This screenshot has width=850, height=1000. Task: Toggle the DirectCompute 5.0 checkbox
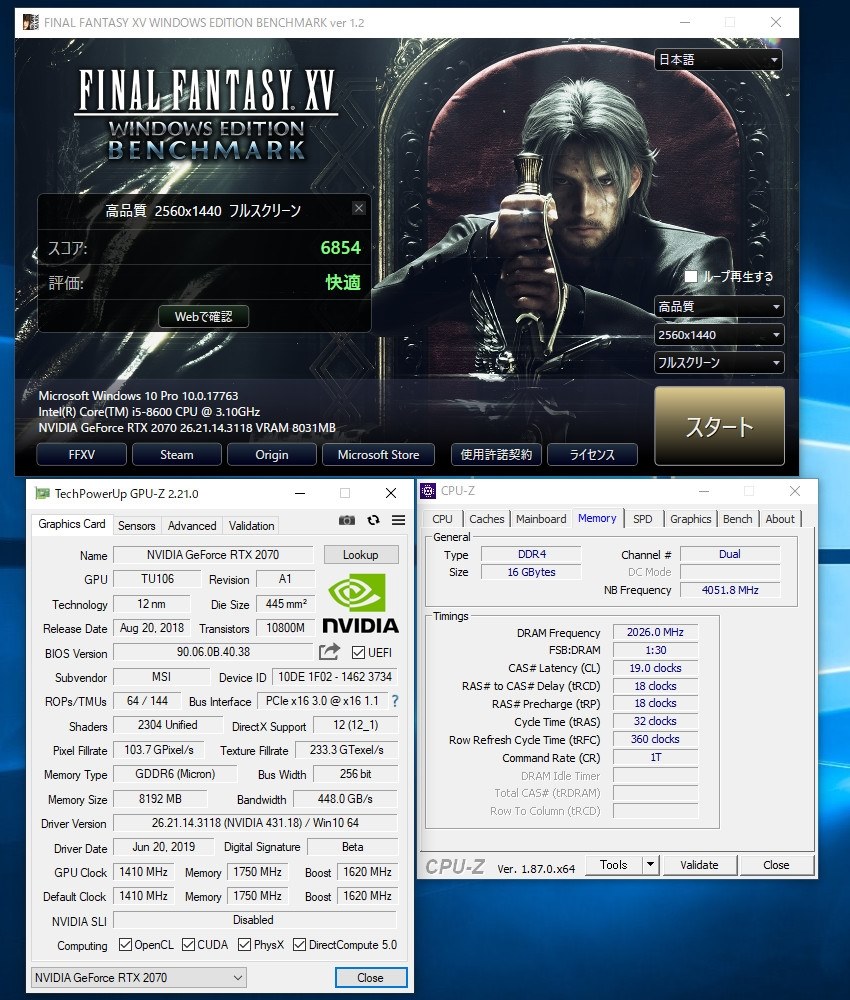[299, 945]
